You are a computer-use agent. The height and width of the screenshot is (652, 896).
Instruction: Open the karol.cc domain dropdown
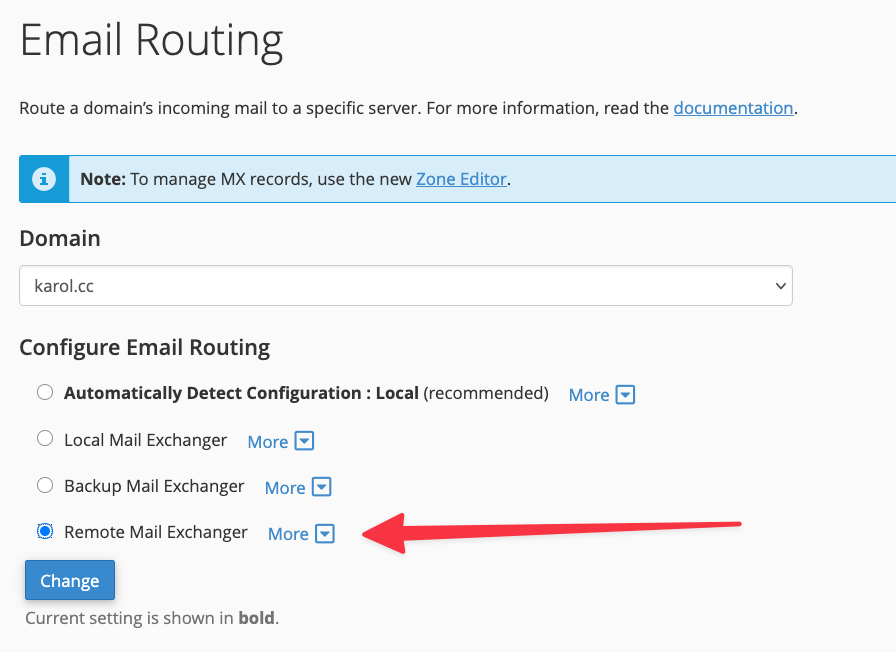pos(406,286)
